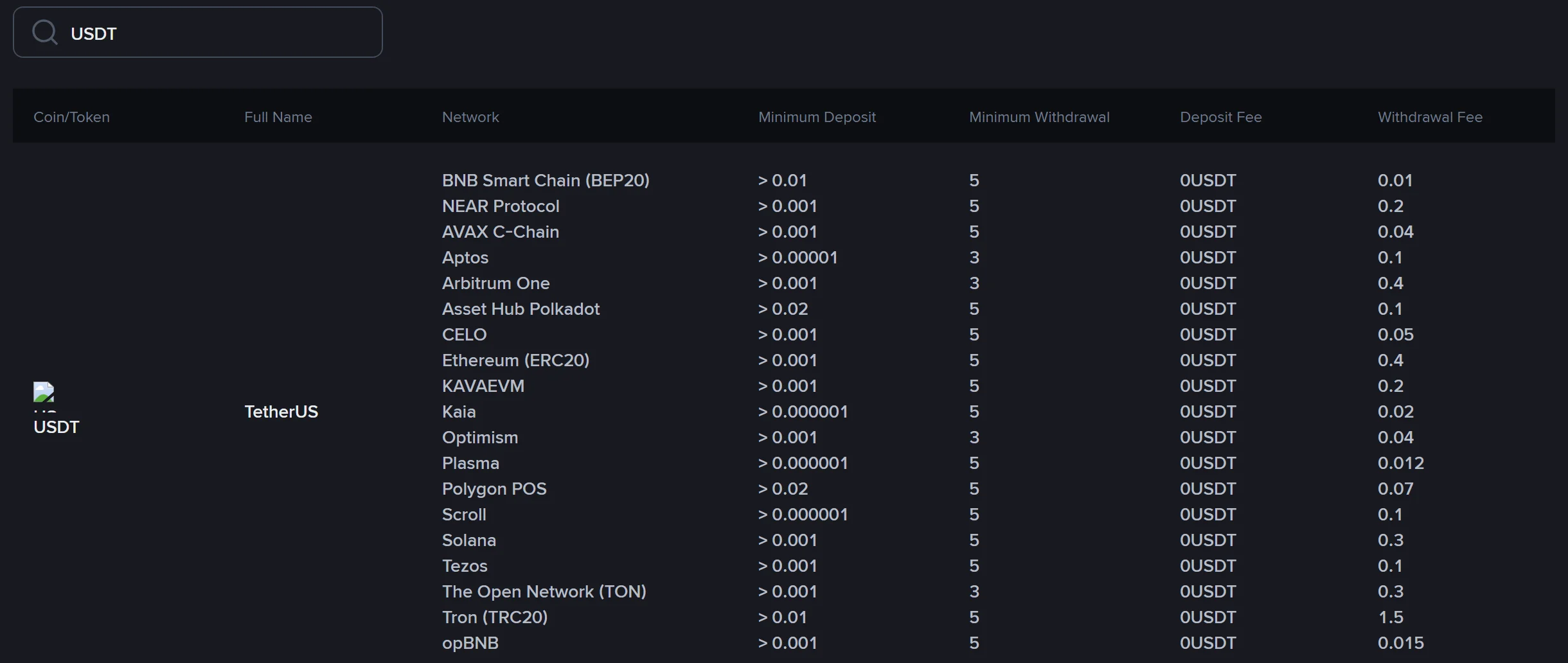Select the Ethereum (ERC20) network
This screenshot has width=1568, height=663.
tap(515, 360)
